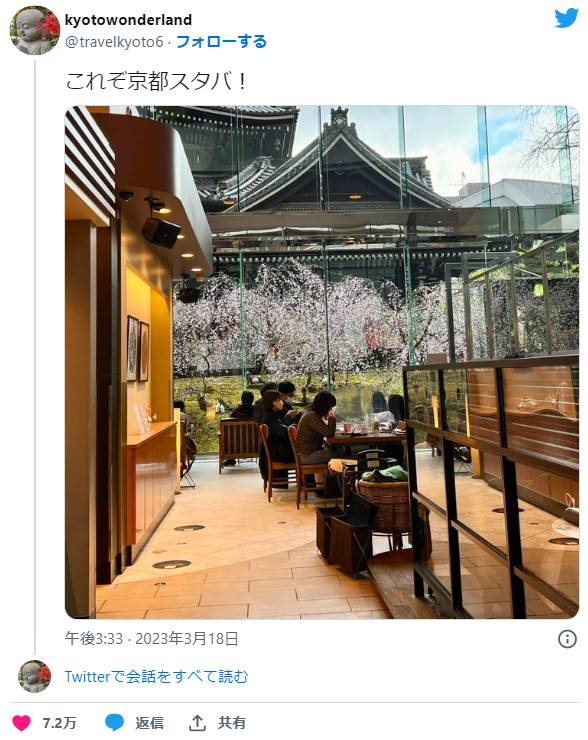The image size is (588, 740).
Task: Open the tweet info circle icon
Action: click(x=567, y=639)
